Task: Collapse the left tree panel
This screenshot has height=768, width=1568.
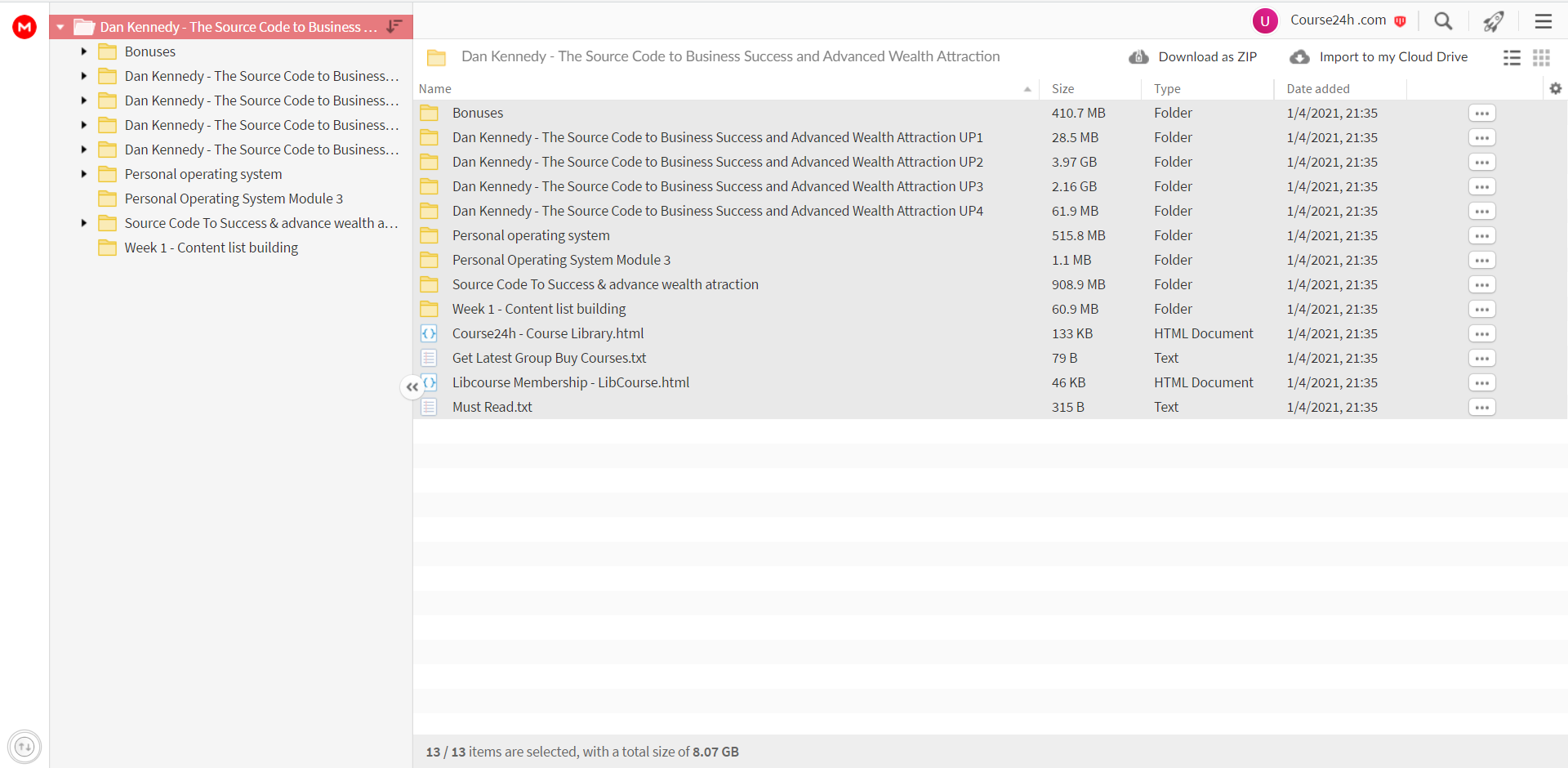Action: (412, 387)
